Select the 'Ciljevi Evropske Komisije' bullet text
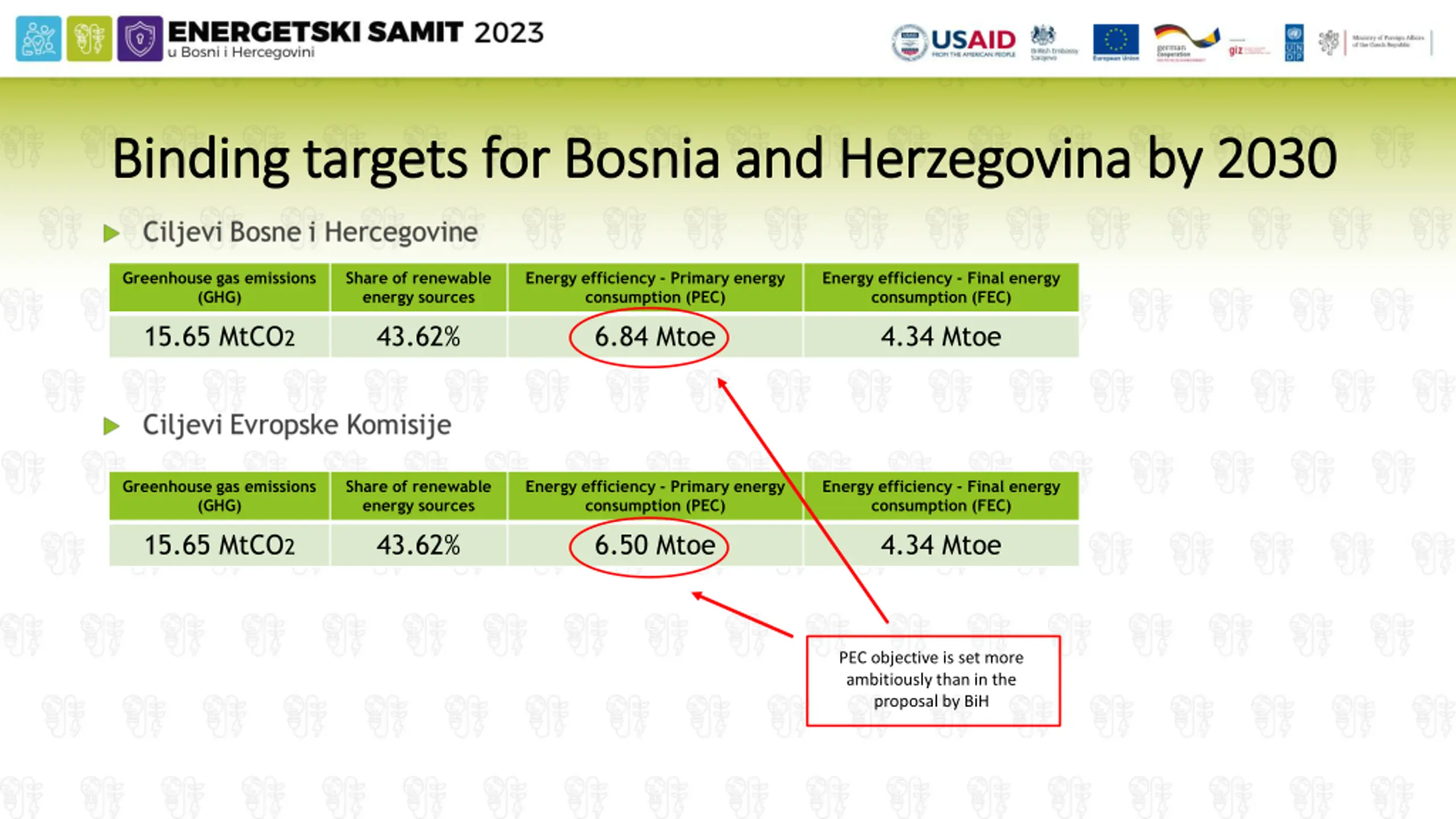The image size is (1456, 819). click(297, 425)
